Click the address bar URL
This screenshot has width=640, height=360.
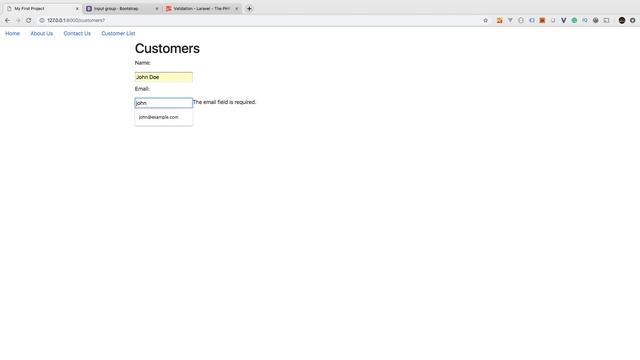point(76,20)
